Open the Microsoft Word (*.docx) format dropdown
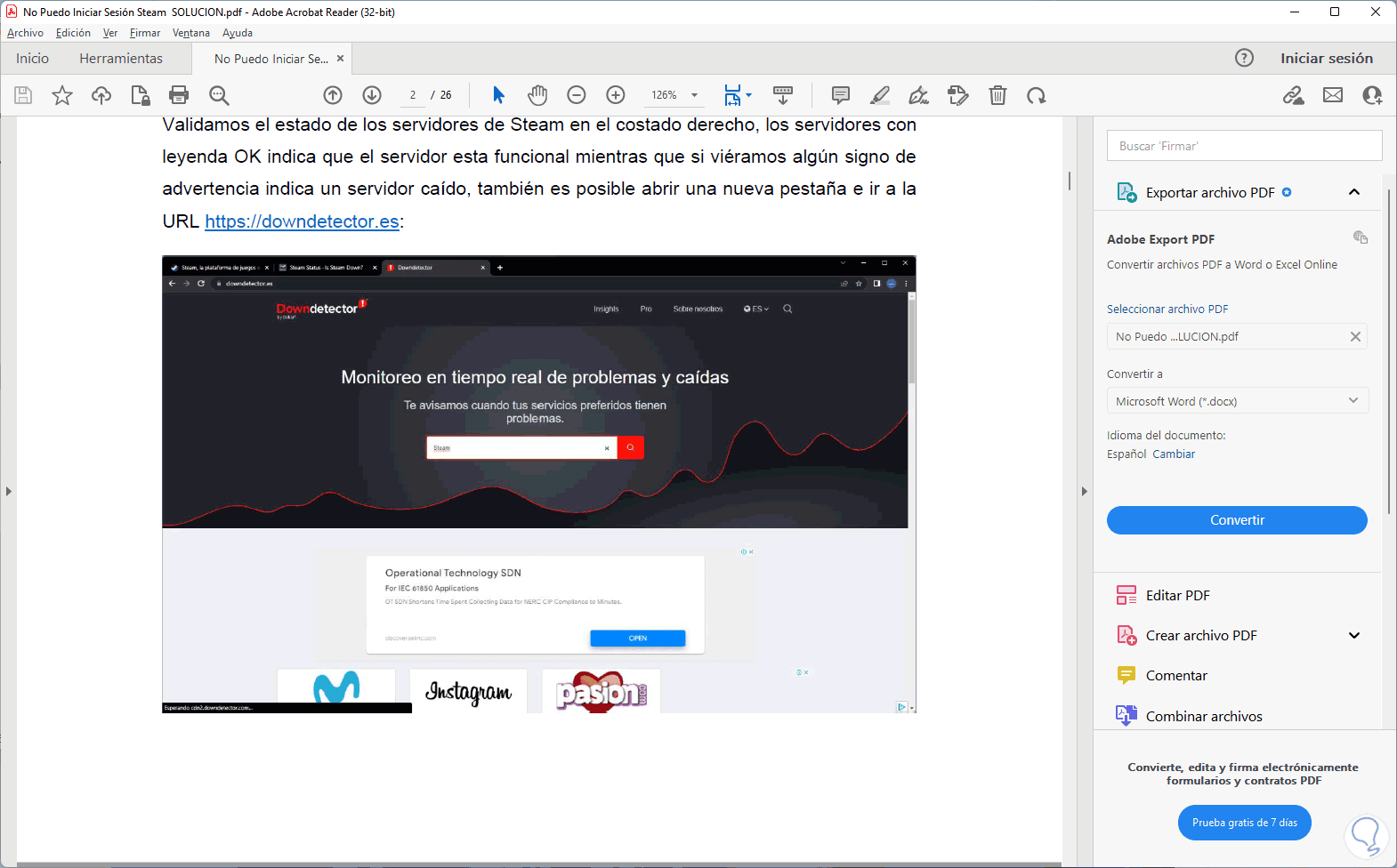 (1237, 401)
